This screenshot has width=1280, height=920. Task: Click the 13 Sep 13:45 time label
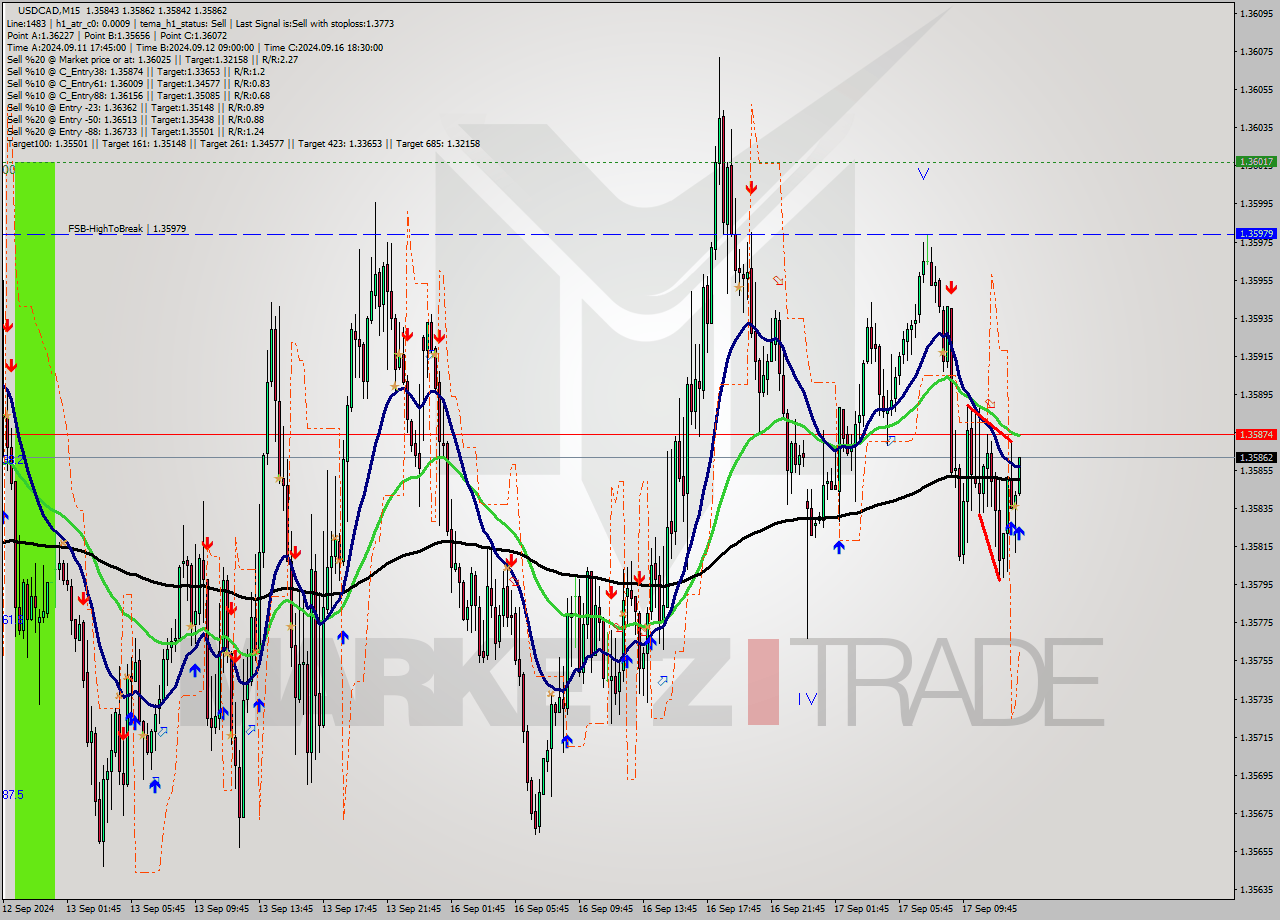click(285, 909)
